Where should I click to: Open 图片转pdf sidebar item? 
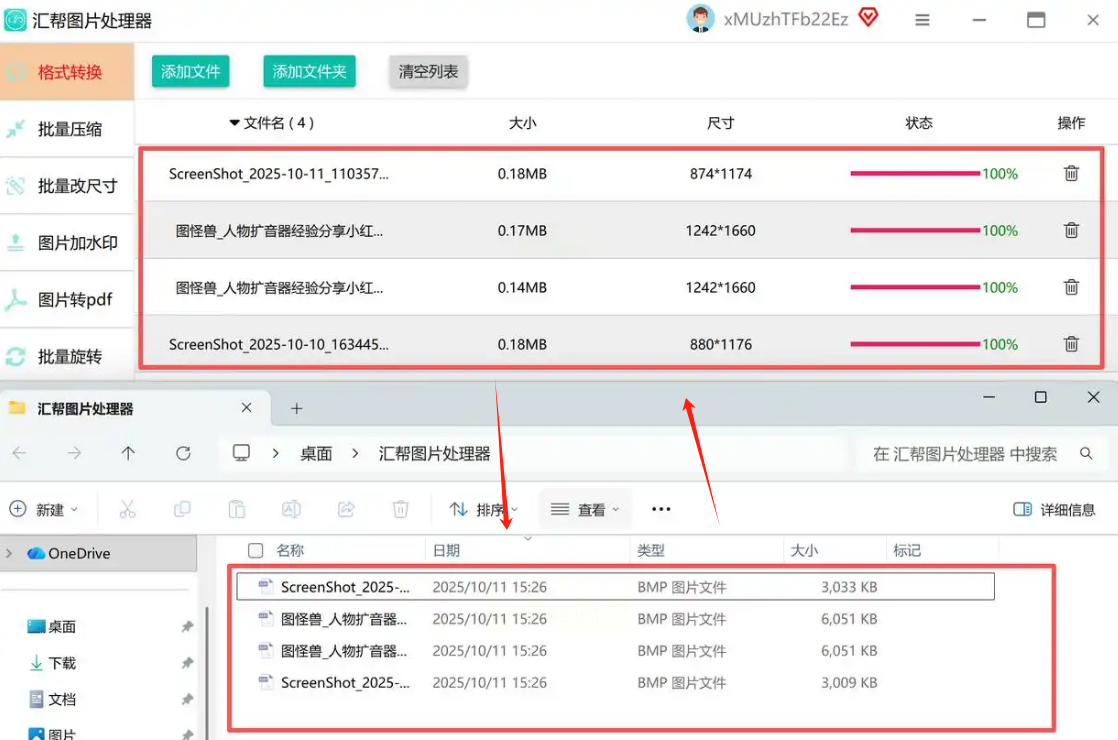tap(67, 299)
